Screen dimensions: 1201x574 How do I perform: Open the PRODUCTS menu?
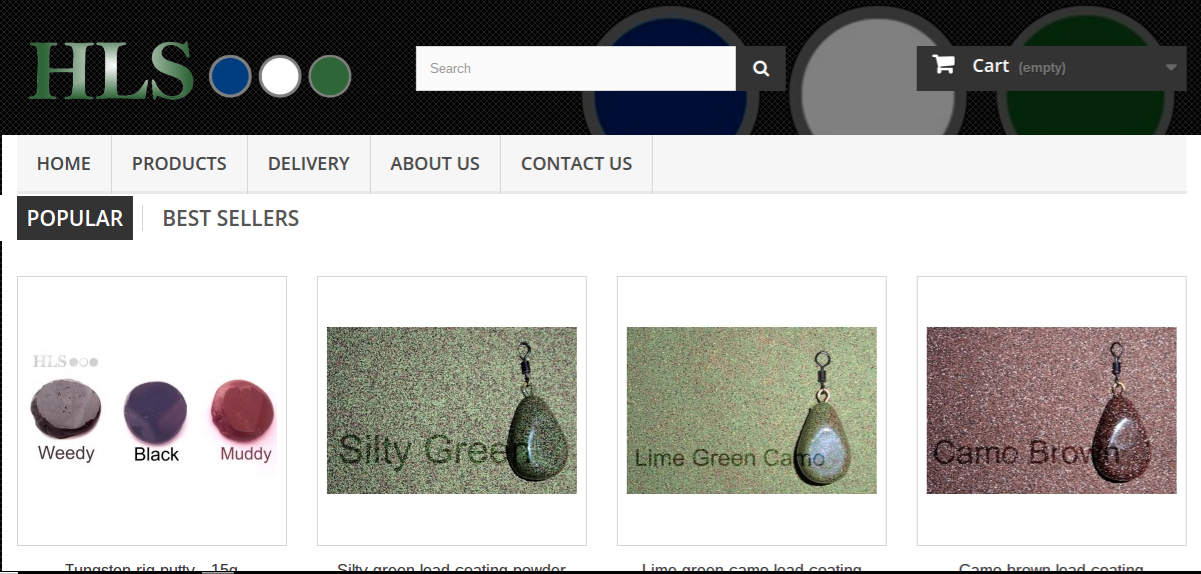179,163
